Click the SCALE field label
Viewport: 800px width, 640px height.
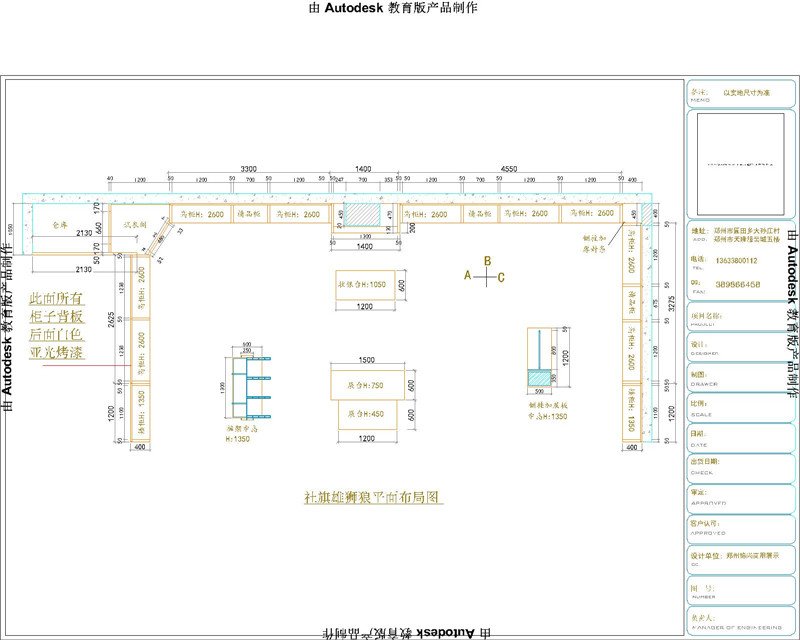click(x=701, y=415)
